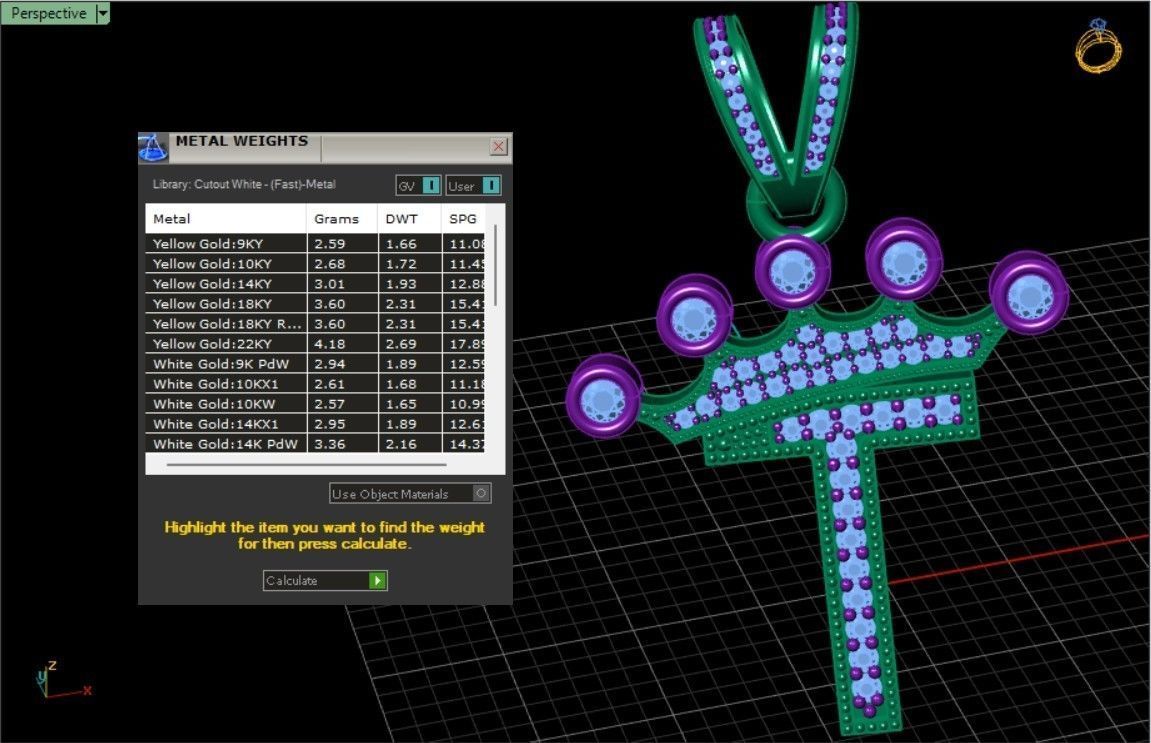Select the far-left purple bezel gemstone
Viewport: 1151px width, 743px height.
click(x=604, y=397)
